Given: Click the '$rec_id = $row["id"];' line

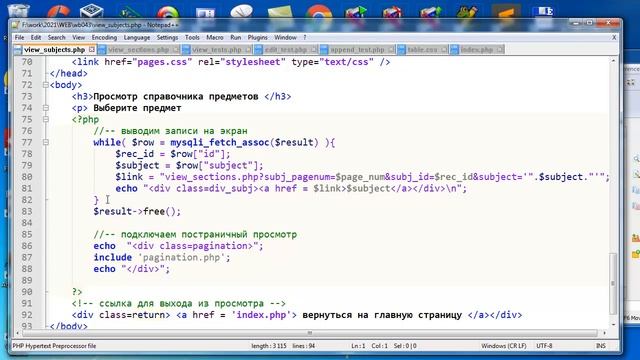Looking at the screenshot, I should [x=173, y=154].
